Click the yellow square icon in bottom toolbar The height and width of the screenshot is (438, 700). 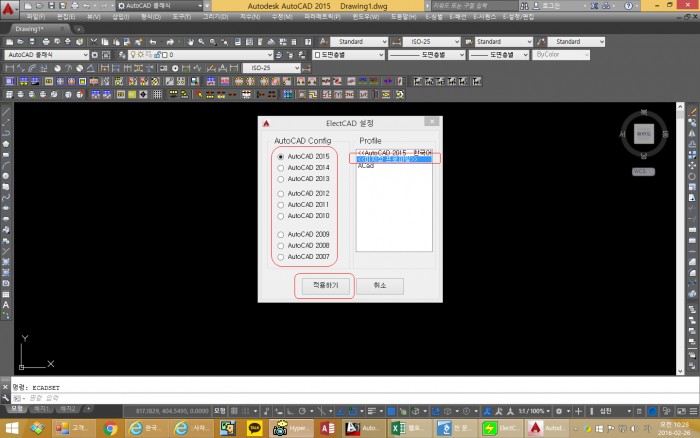click(x=132, y=95)
